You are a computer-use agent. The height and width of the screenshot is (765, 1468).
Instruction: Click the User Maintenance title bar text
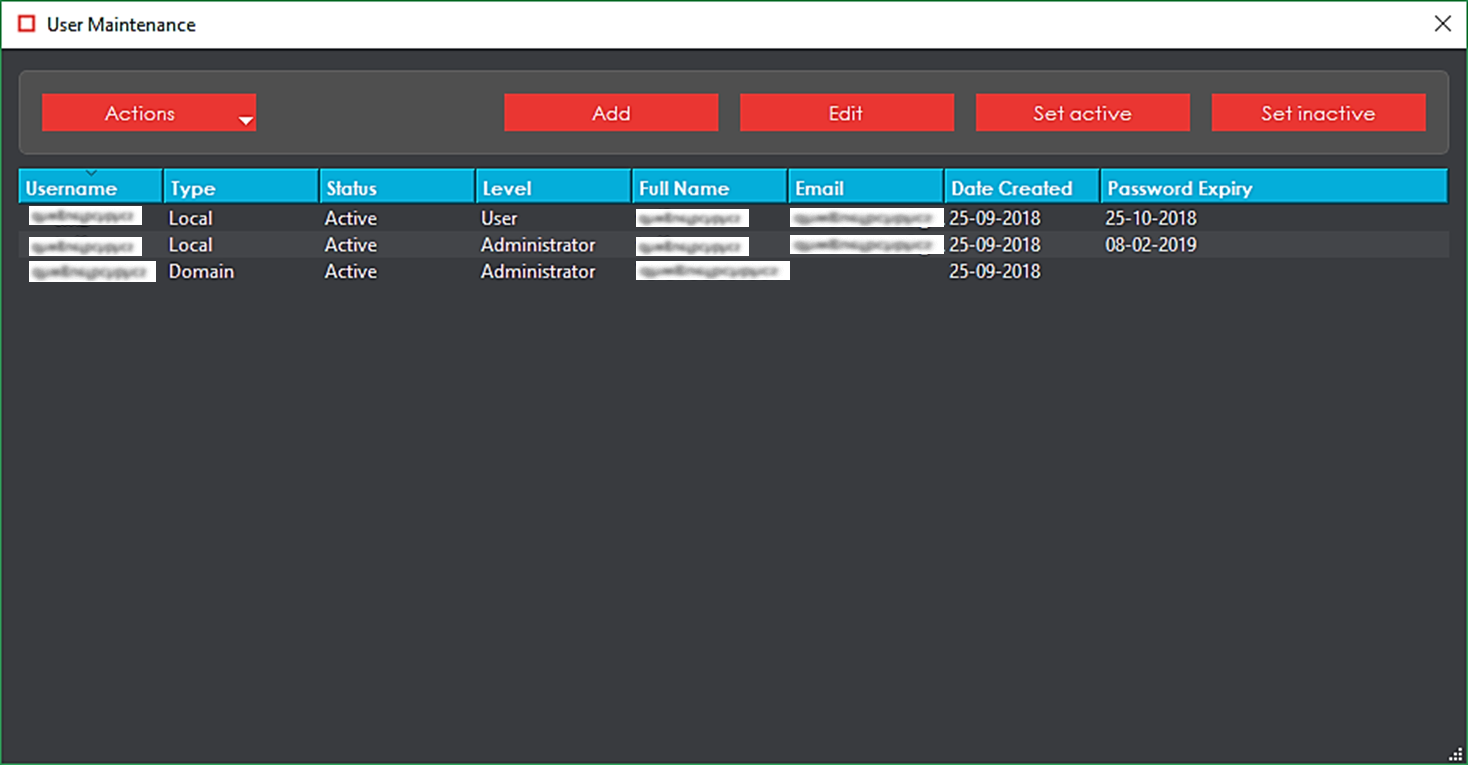point(121,25)
